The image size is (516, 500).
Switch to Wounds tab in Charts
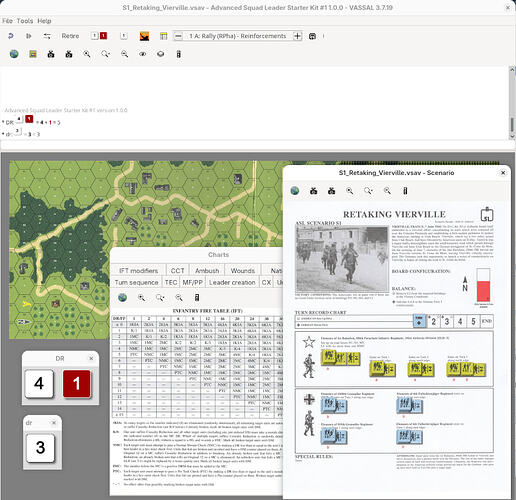pyautogui.click(x=243, y=270)
